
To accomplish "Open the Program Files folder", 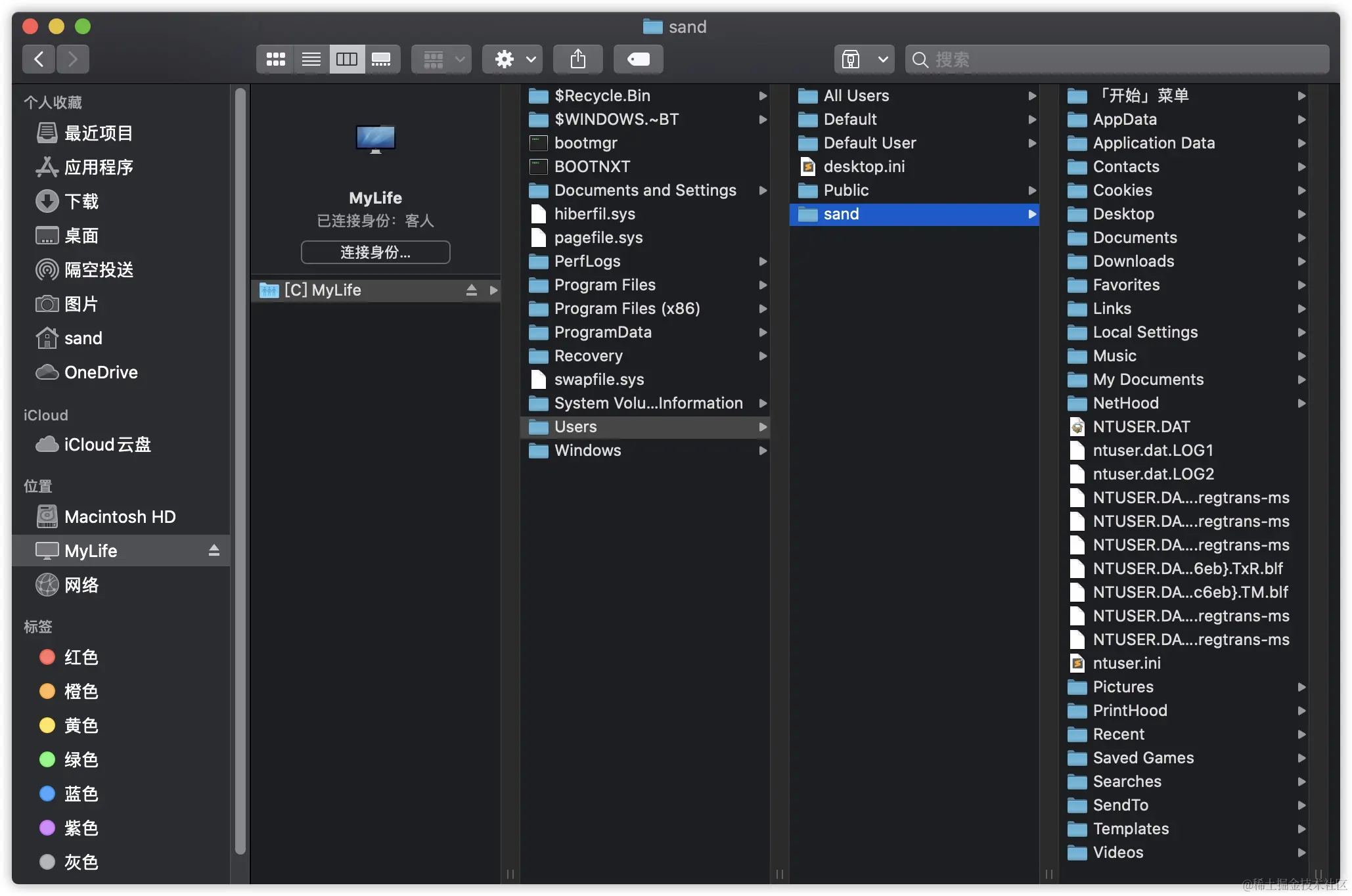I will tap(604, 285).
